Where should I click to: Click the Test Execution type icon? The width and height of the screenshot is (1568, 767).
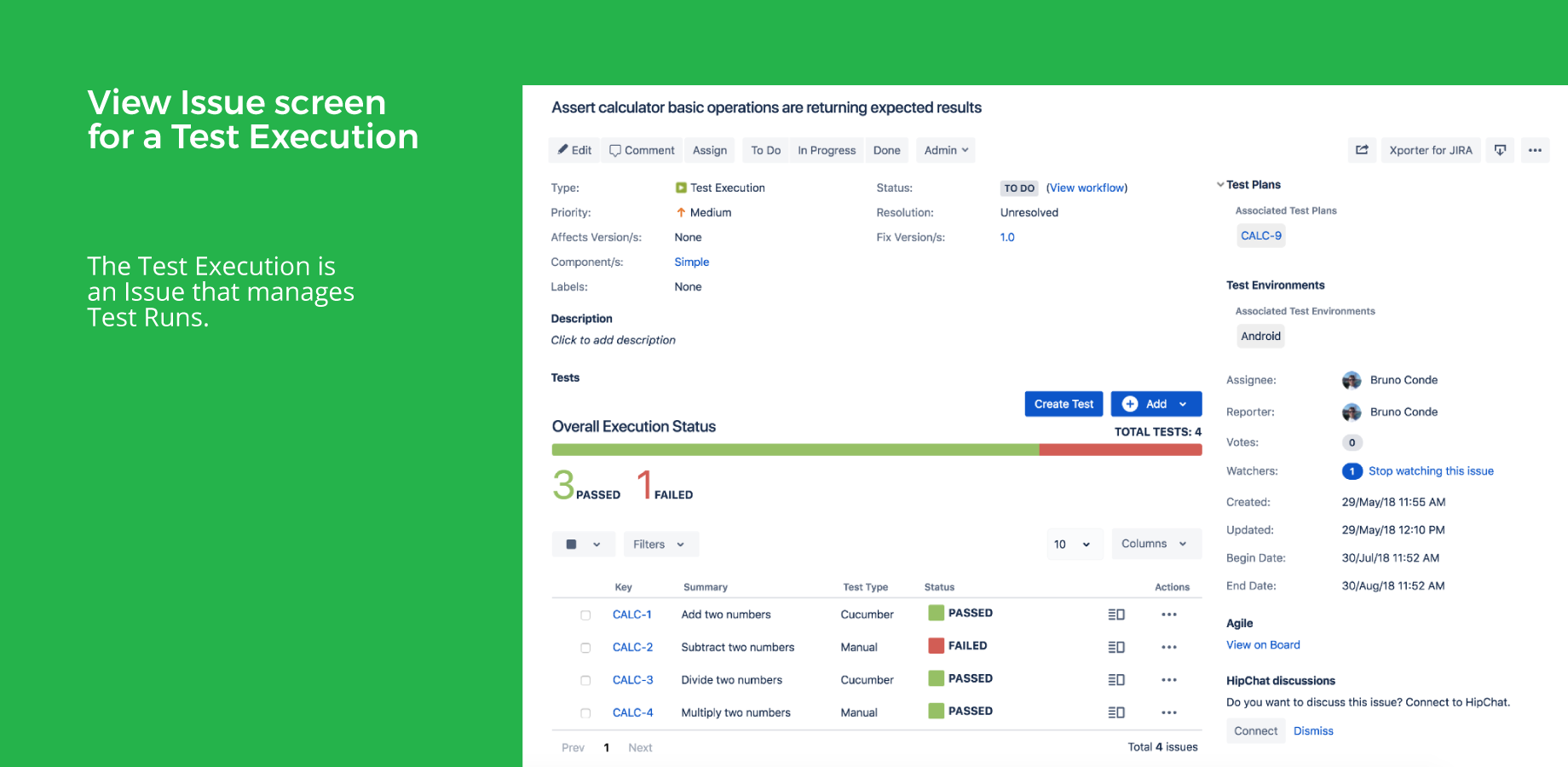pyautogui.click(x=681, y=187)
